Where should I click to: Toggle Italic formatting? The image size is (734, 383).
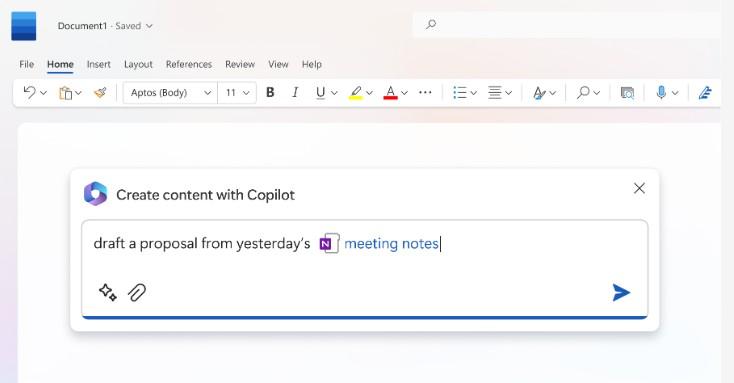(x=295, y=93)
